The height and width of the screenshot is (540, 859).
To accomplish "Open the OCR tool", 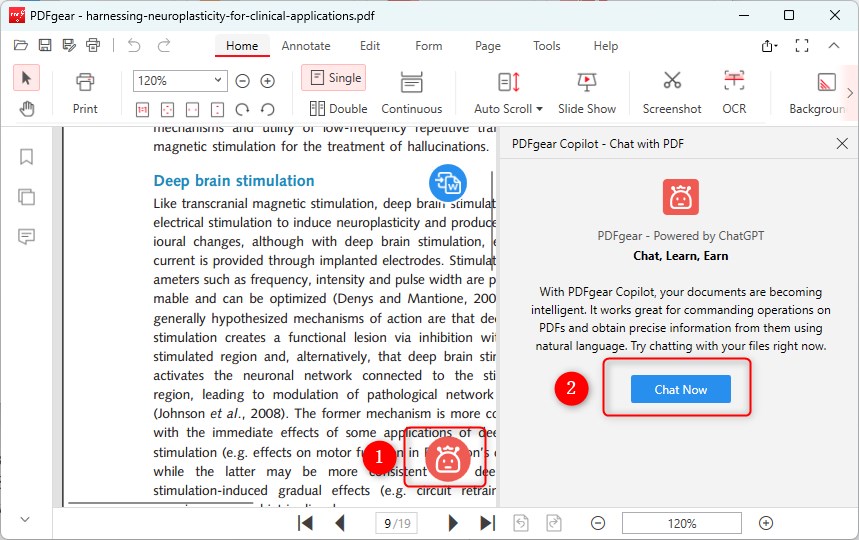I will click(734, 92).
